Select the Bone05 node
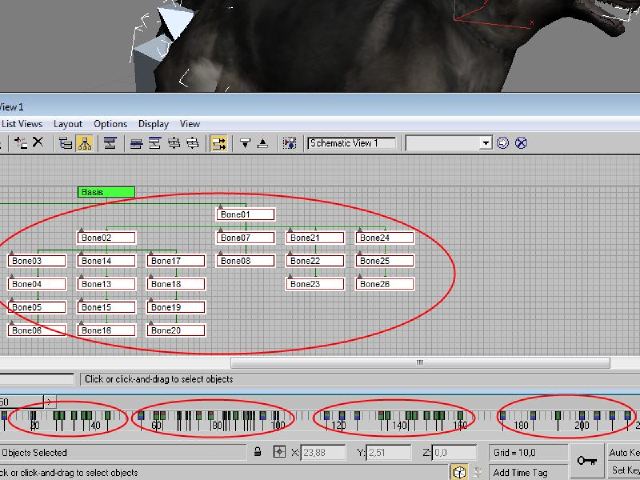 pyautogui.click(x=37, y=307)
